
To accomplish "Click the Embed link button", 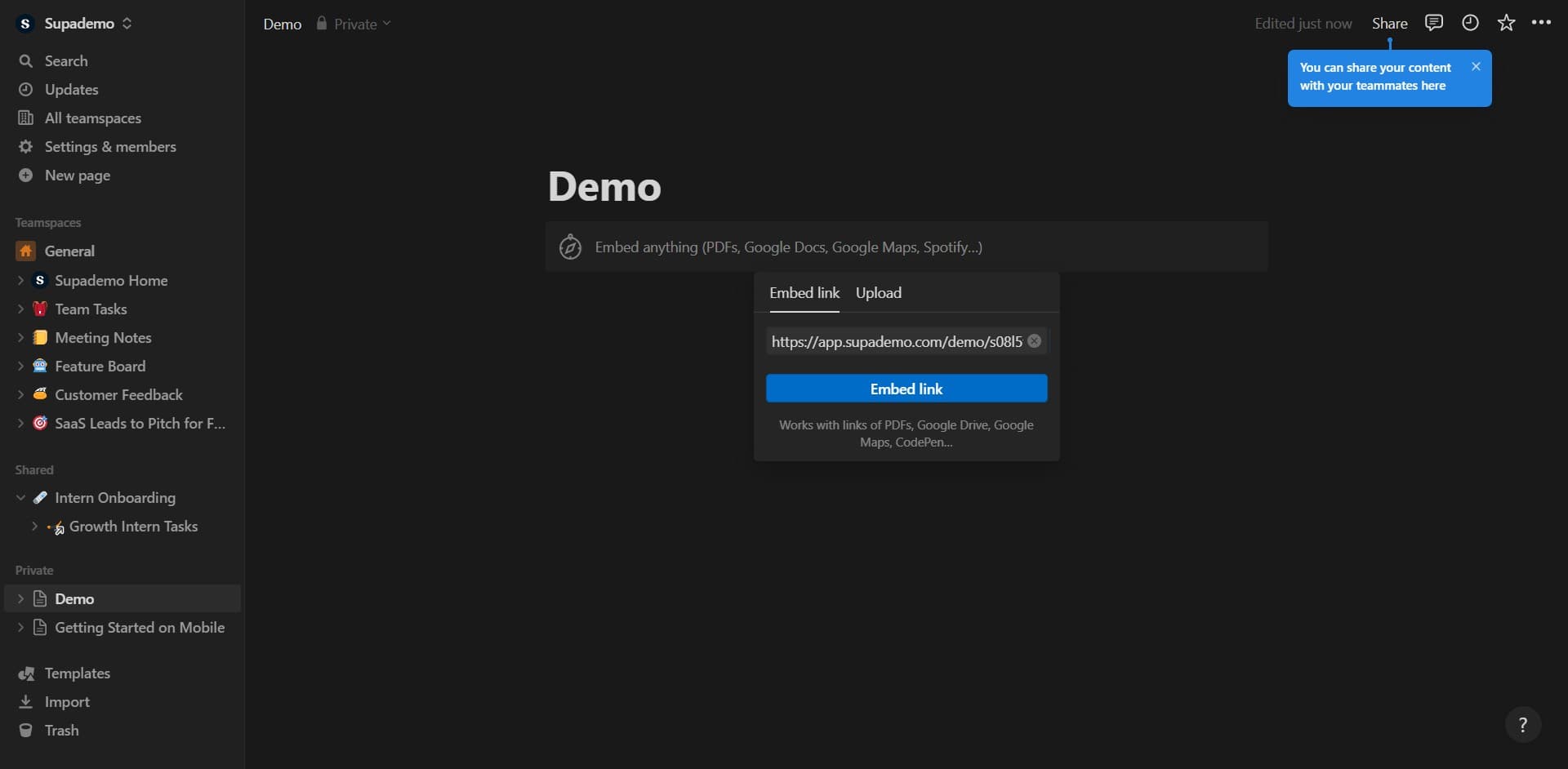I will (906, 388).
